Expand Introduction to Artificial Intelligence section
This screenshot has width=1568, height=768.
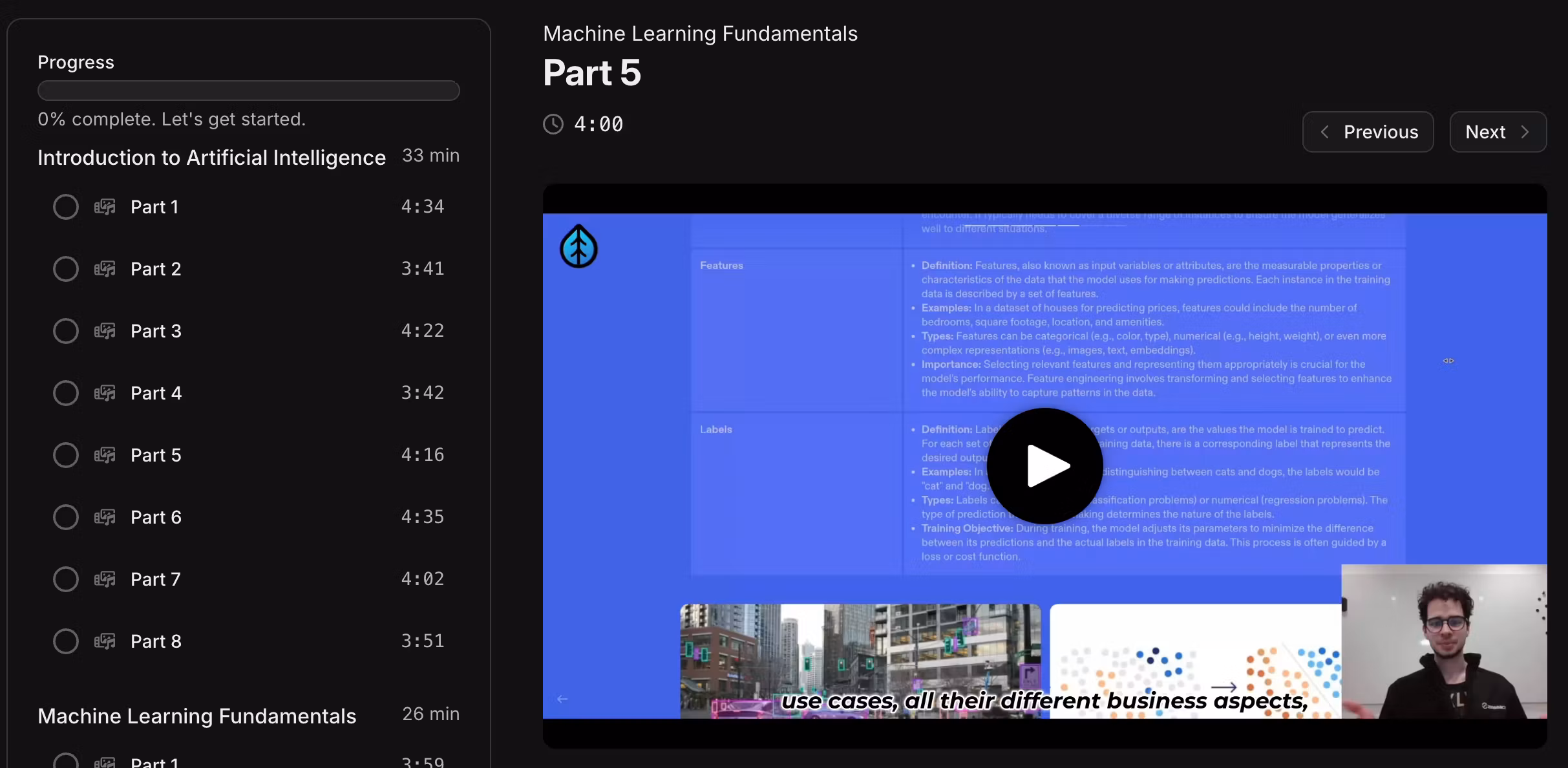point(211,157)
